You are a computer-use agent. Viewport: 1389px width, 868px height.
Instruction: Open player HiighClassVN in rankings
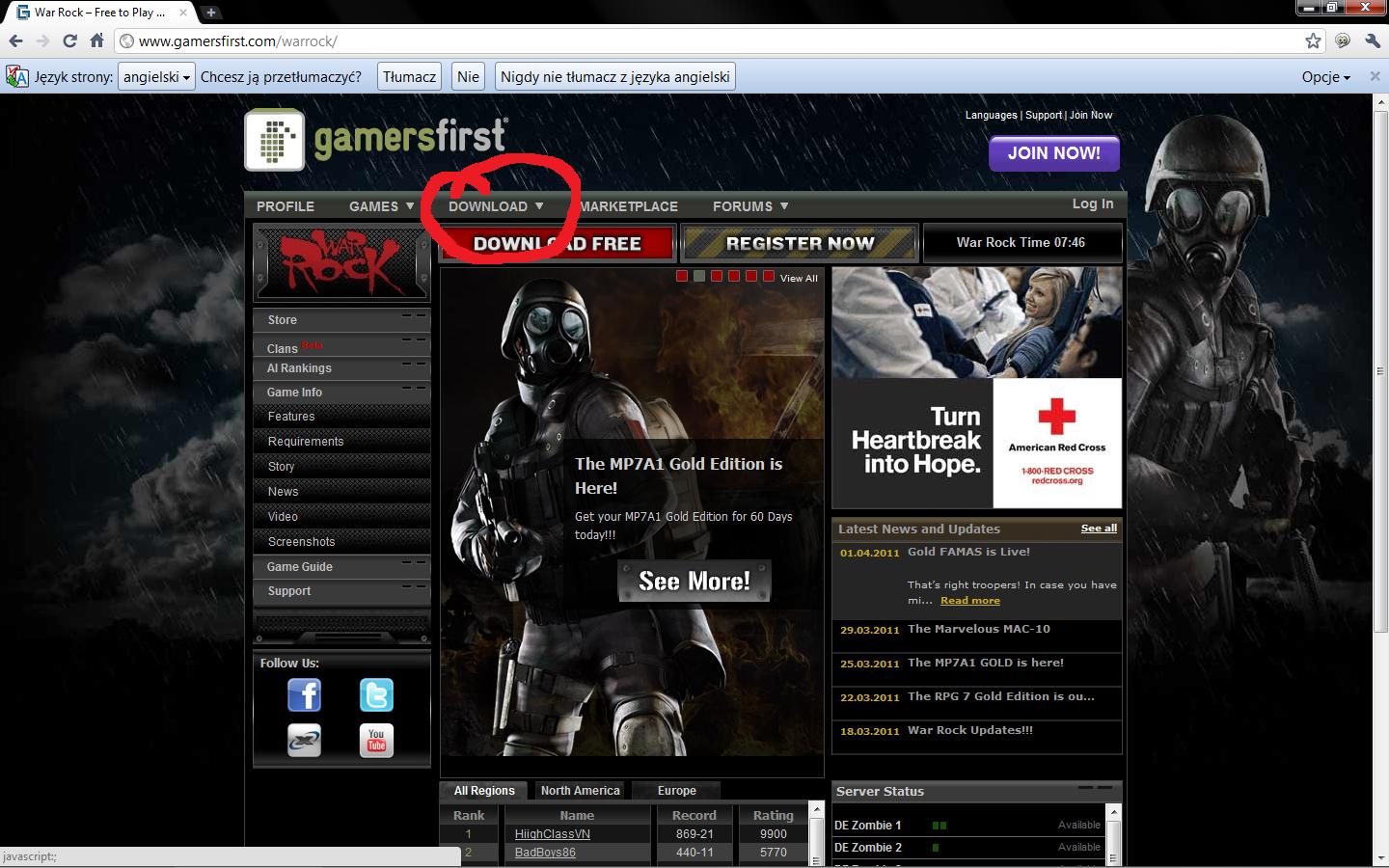click(553, 834)
